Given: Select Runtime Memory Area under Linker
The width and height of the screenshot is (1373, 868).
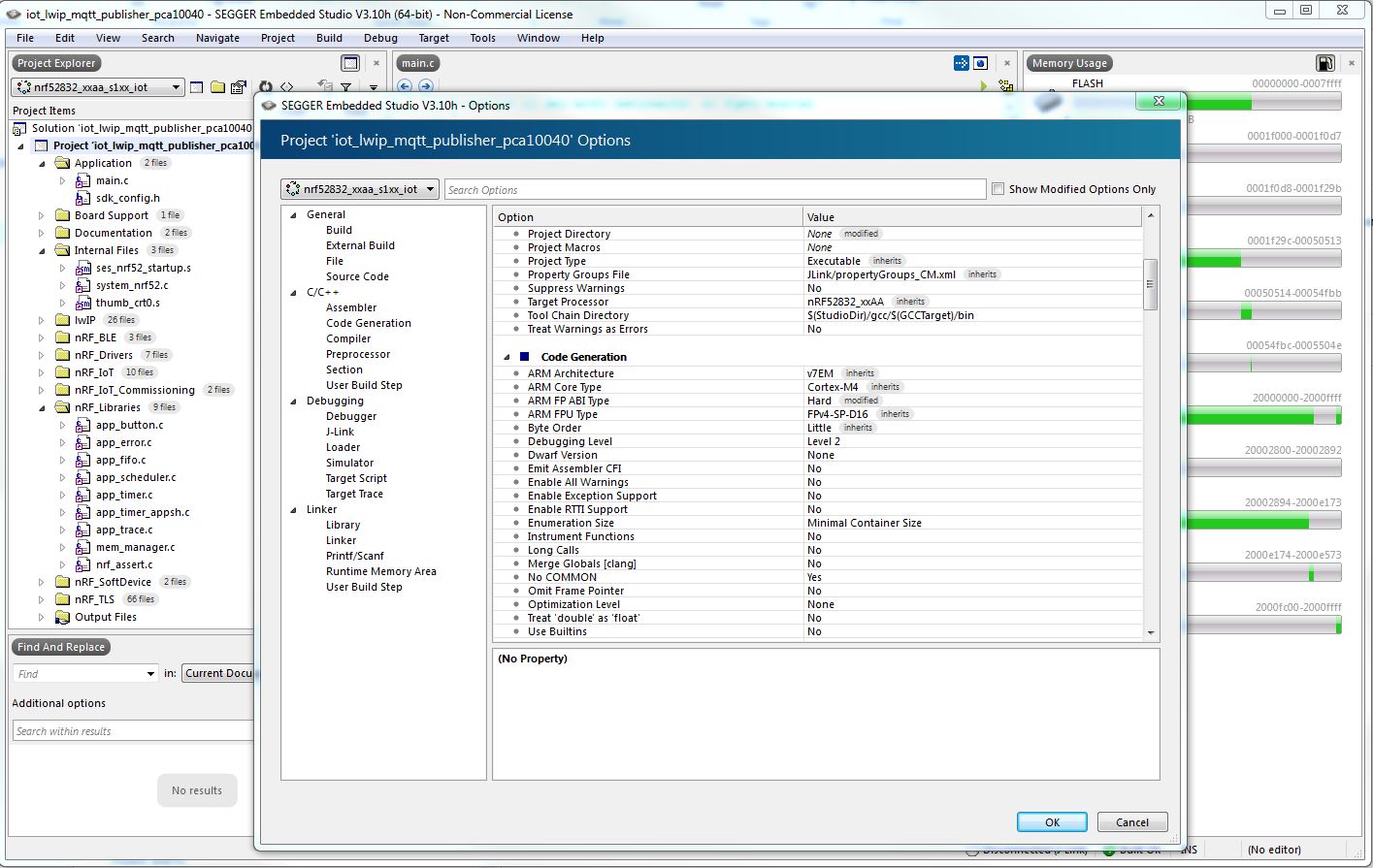Looking at the screenshot, I should click(x=381, y=572).
